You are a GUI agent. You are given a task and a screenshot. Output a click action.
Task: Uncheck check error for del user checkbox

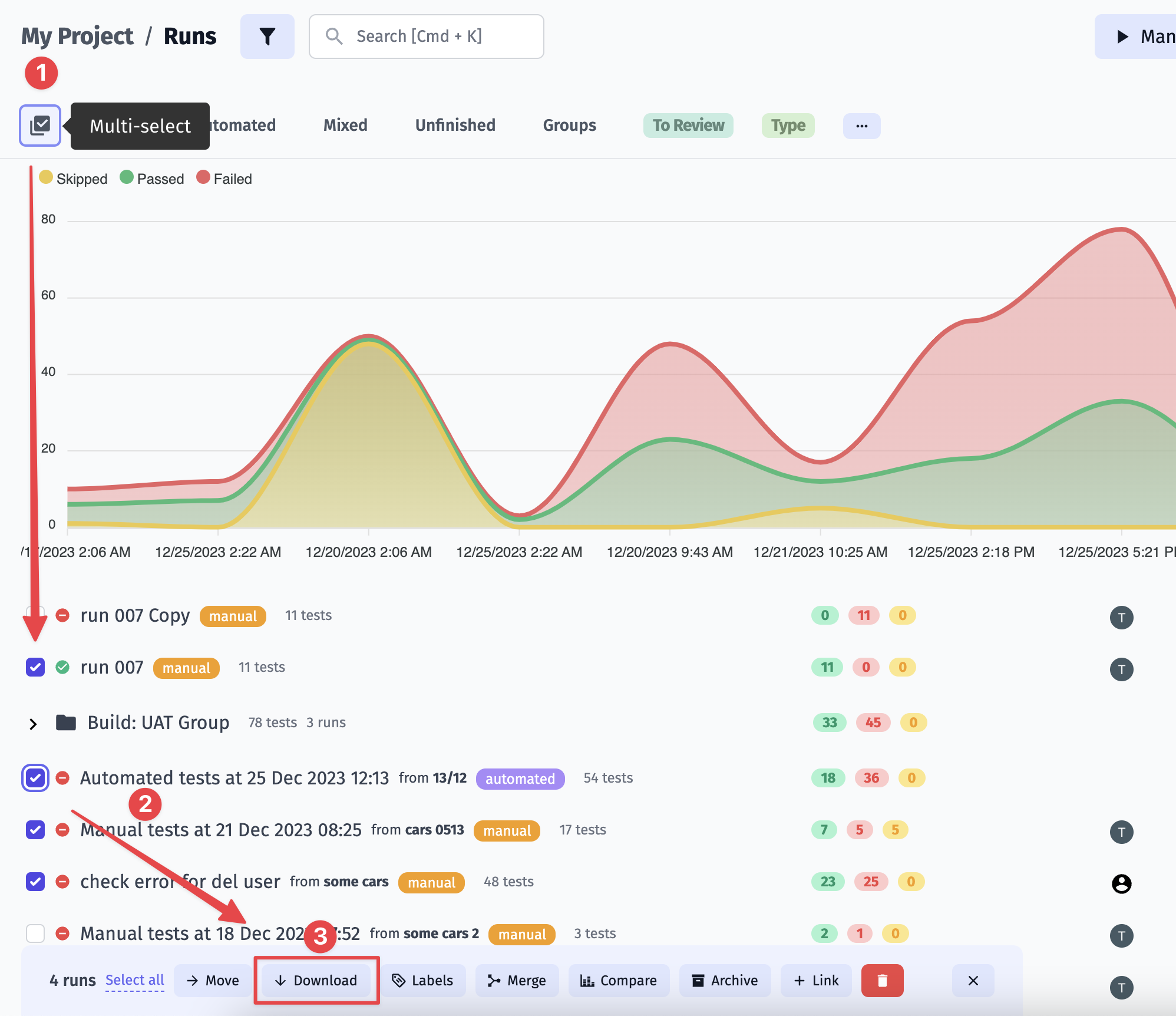click(x=35, y=882)
